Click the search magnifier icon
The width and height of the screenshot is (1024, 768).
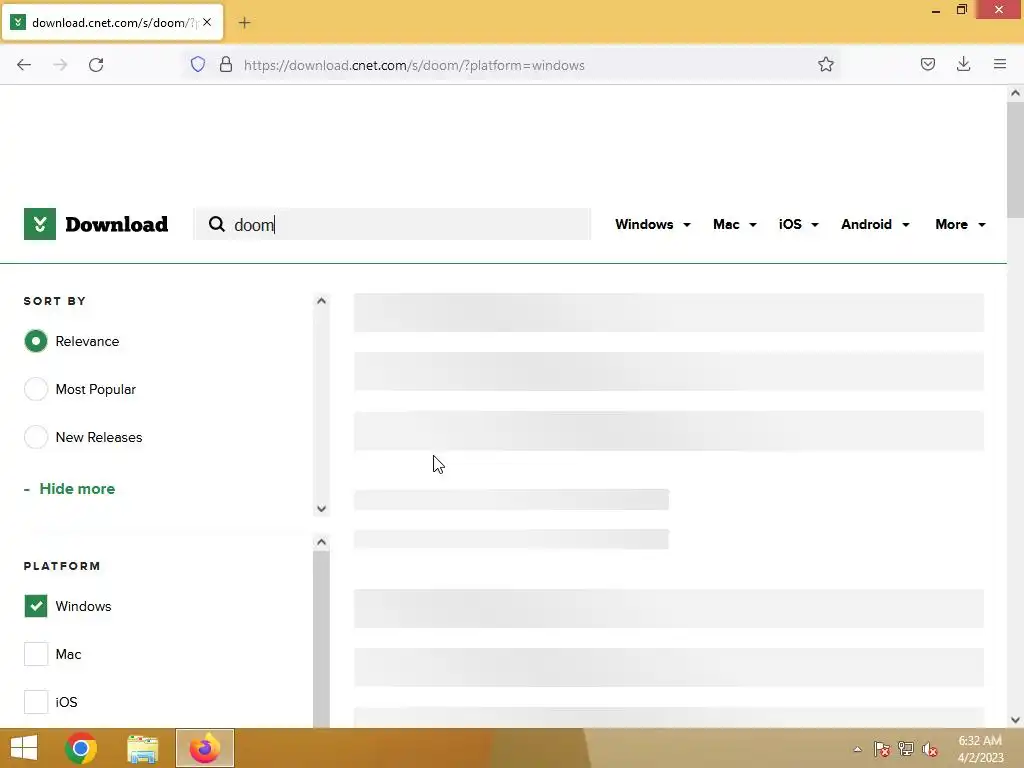click(x=217, y=224)
